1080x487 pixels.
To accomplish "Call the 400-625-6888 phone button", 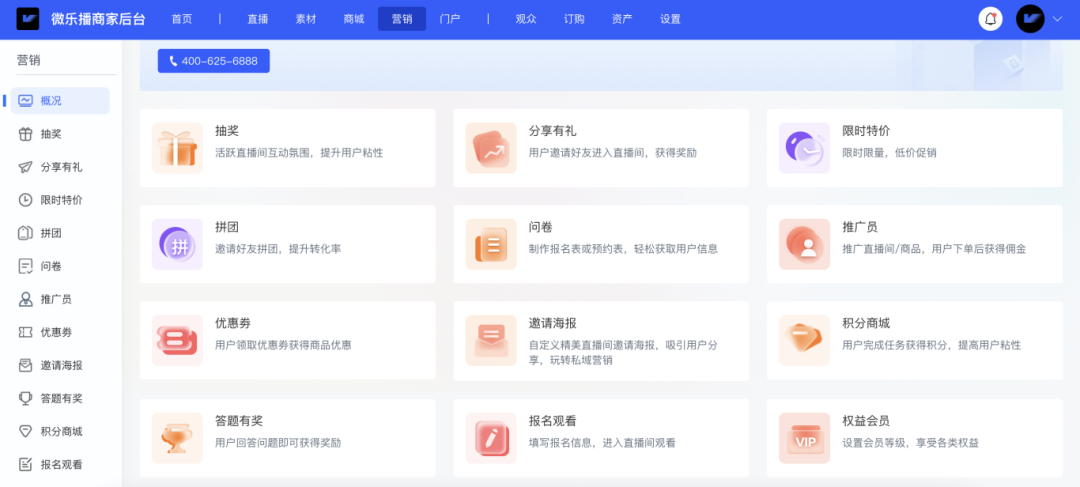I will 213,61.
